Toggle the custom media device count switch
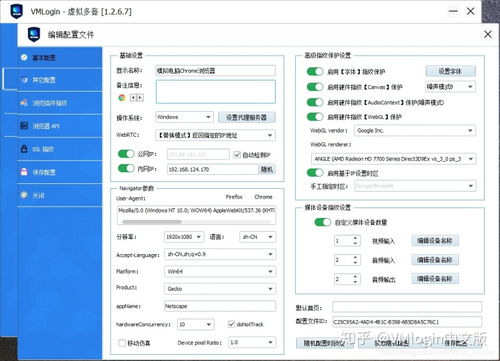 (x=322, y=222)
